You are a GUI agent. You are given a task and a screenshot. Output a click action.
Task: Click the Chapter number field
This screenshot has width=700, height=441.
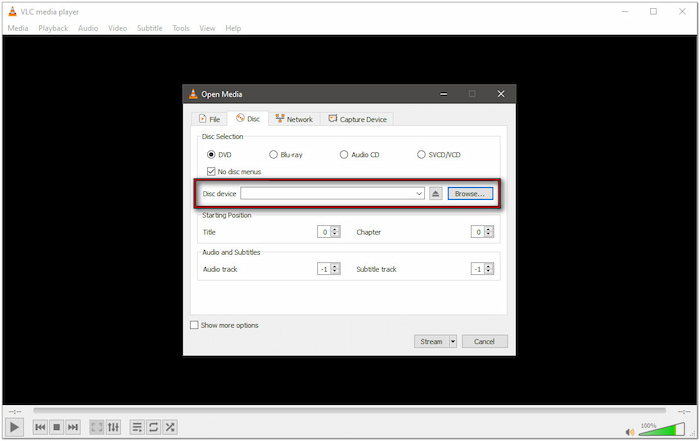click(478, 232)
